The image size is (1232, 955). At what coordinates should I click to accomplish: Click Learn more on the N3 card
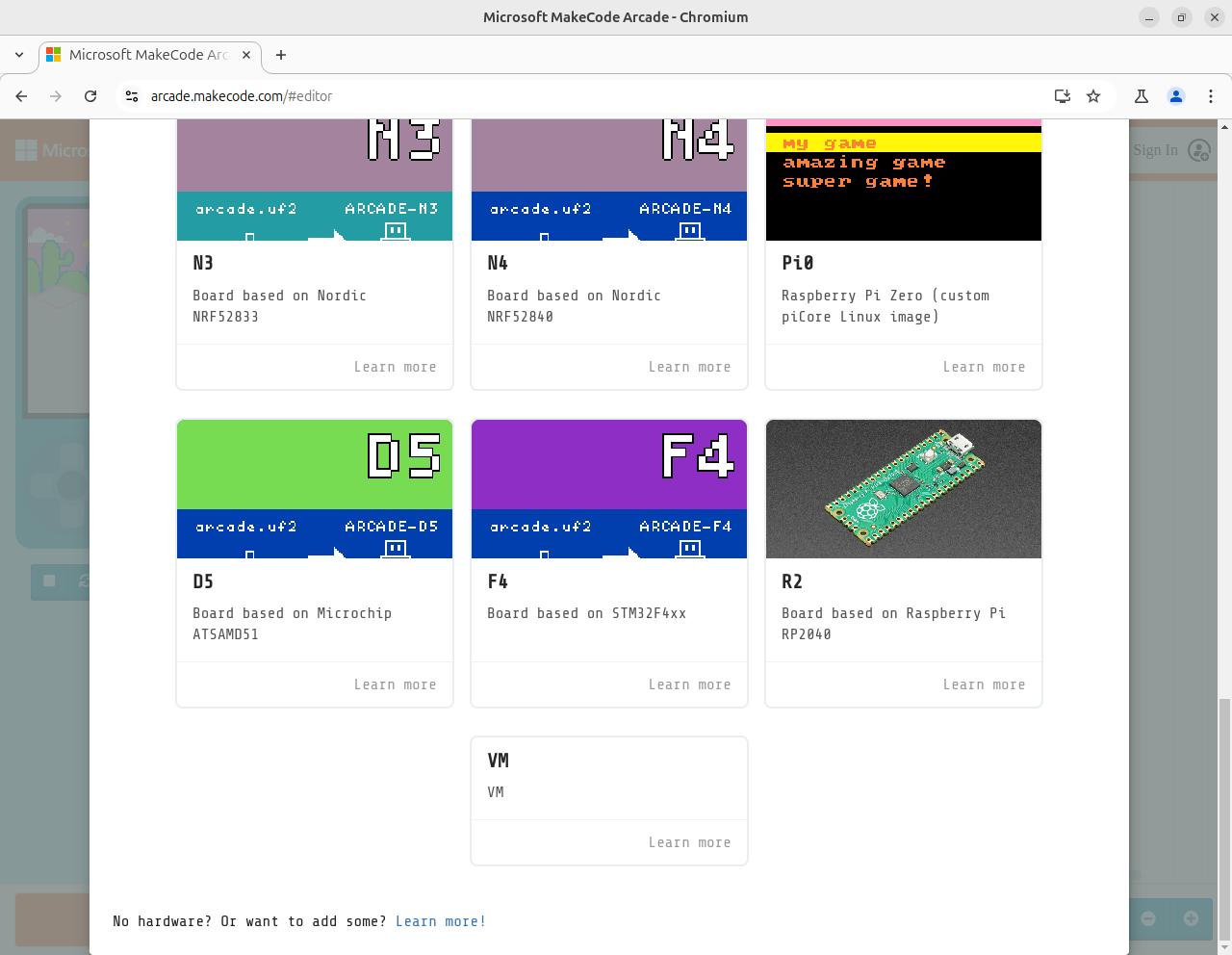(395, 367)
